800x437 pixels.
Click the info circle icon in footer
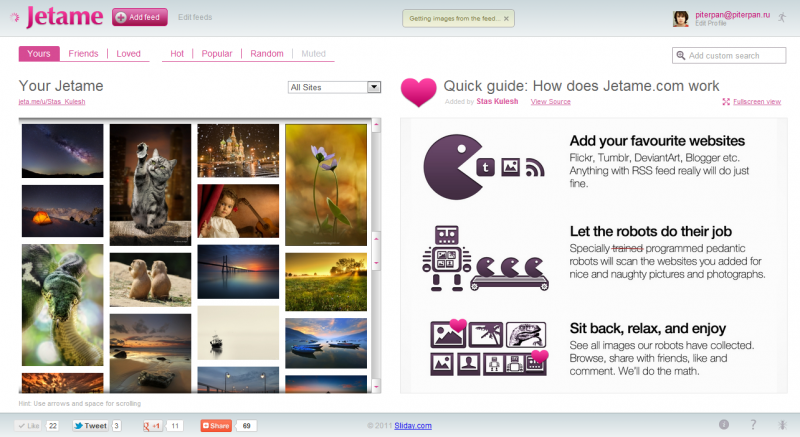point(724,424)
